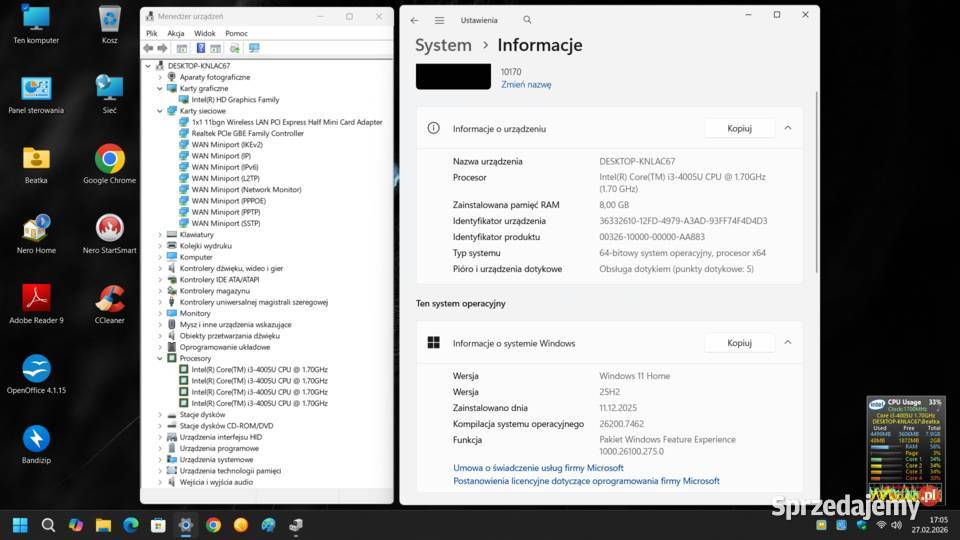Expand Urządzenia systemowe node
The width and height of the screenshot is (960, 540).
[160, 459]
